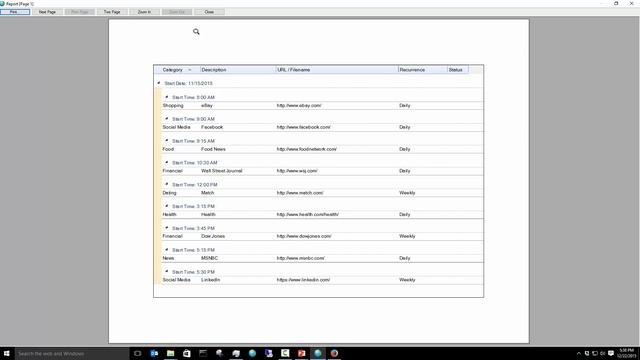The width and height of the screenshot is (640, 360).
Task: Collapse the Start Time 5:30 PM group
Action: pos(167,272)
